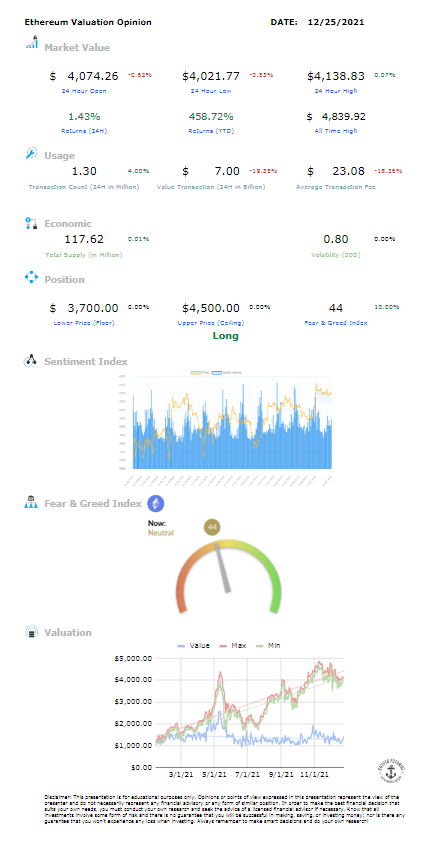
Task: Click the Usage wrench icon
Action: click(x=31, y=153)
